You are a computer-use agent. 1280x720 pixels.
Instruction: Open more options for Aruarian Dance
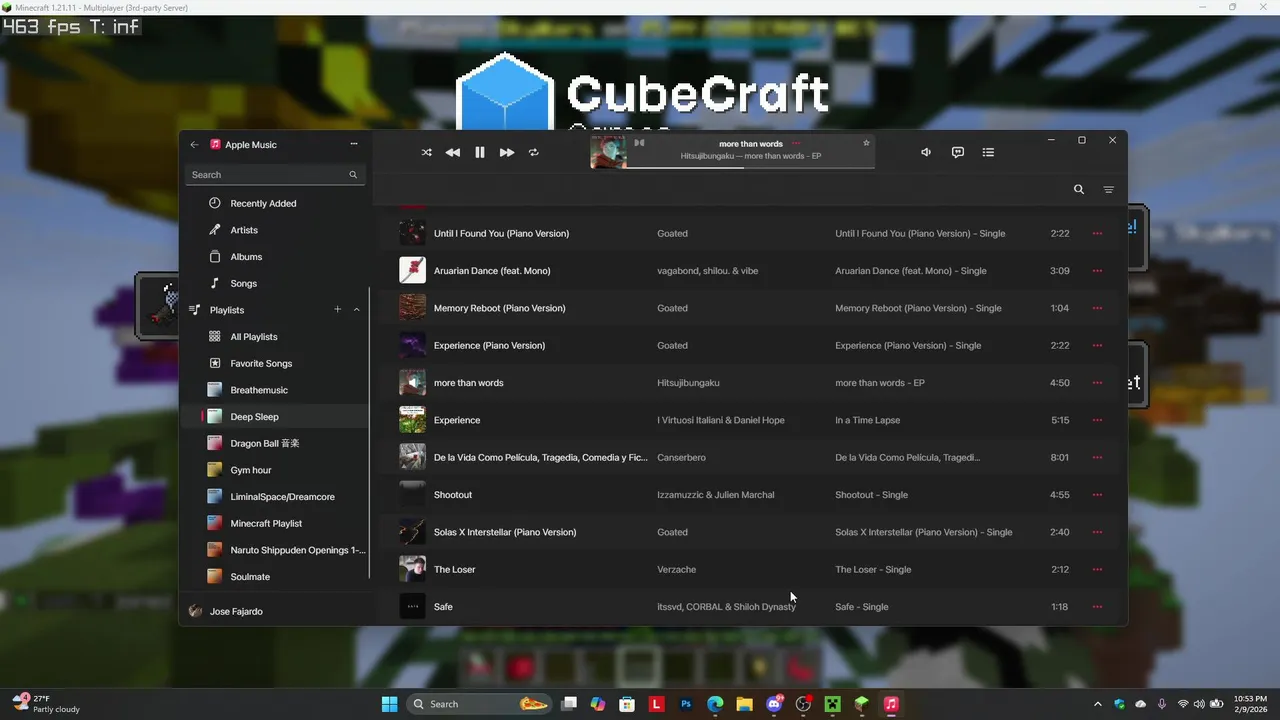[1097, 271]
